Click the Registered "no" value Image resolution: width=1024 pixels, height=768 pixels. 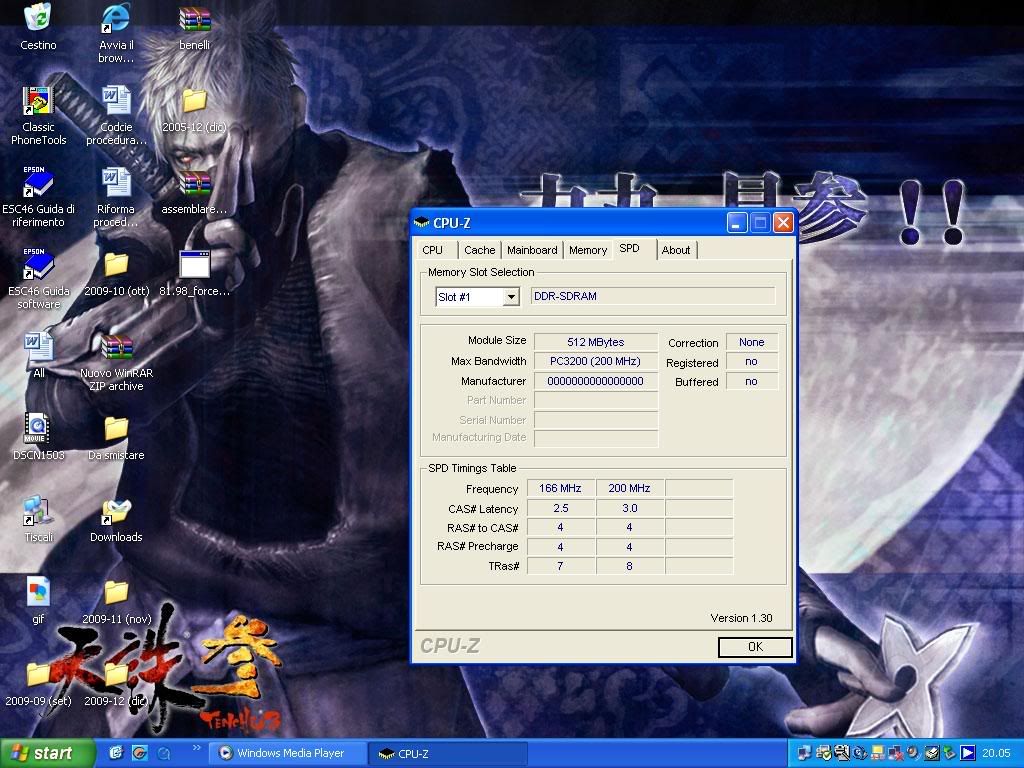[752, 362]
